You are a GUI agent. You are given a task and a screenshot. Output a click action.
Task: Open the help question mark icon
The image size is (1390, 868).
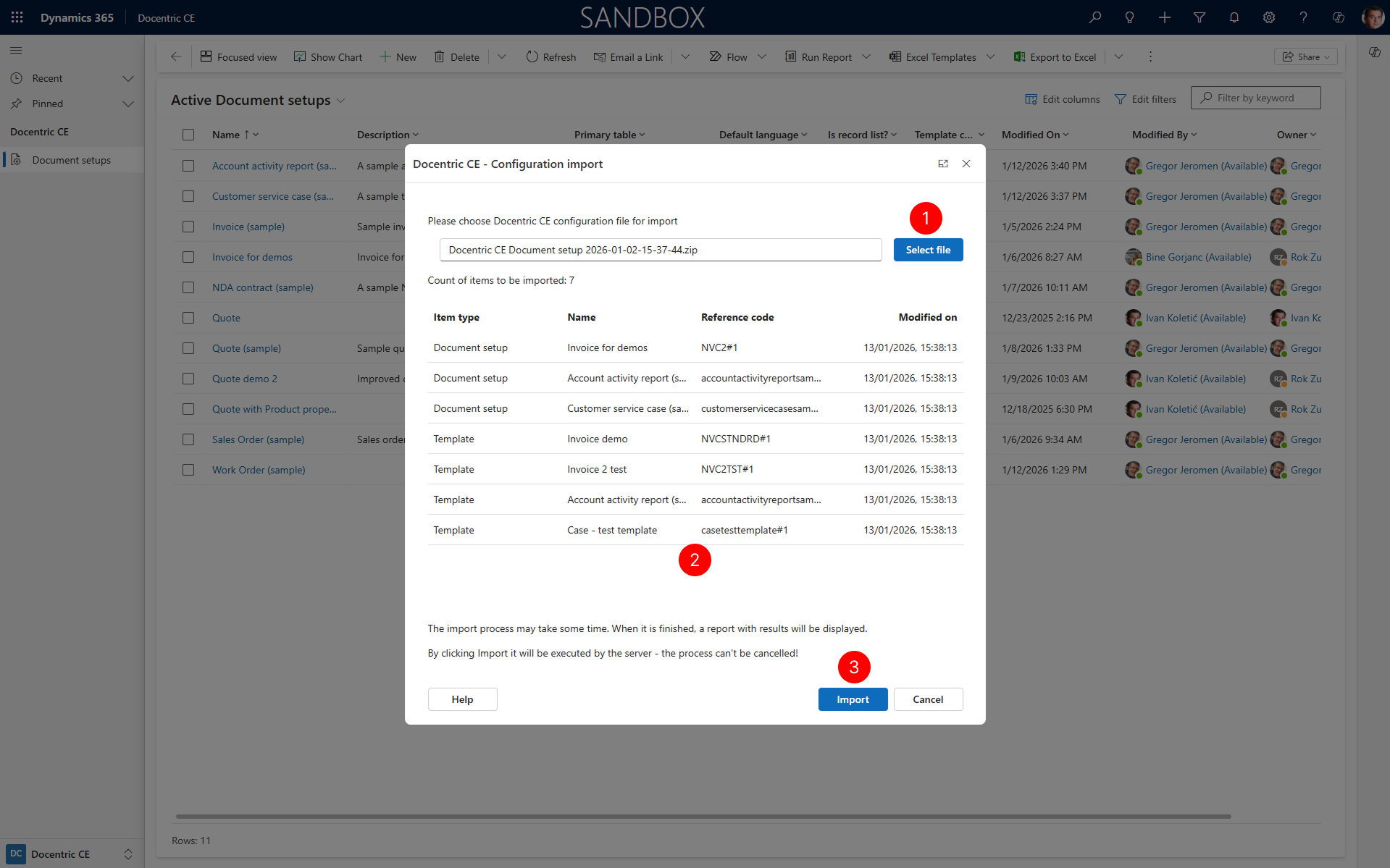coord(1303,17)
